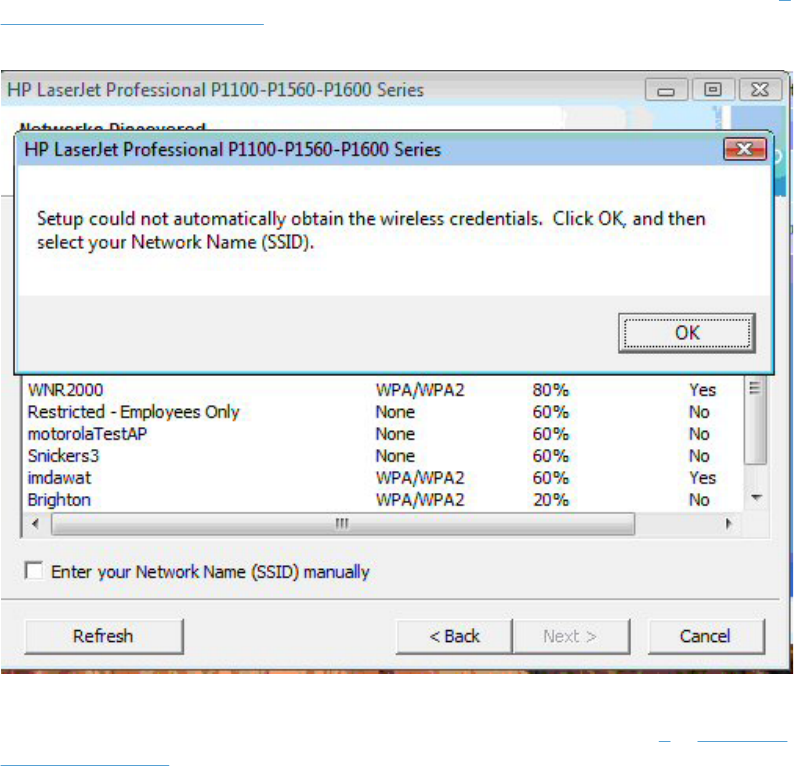Viewport: 794px width, 766px height.
Task: Click the disabled 'Next >' button
Action: point(571,636)
